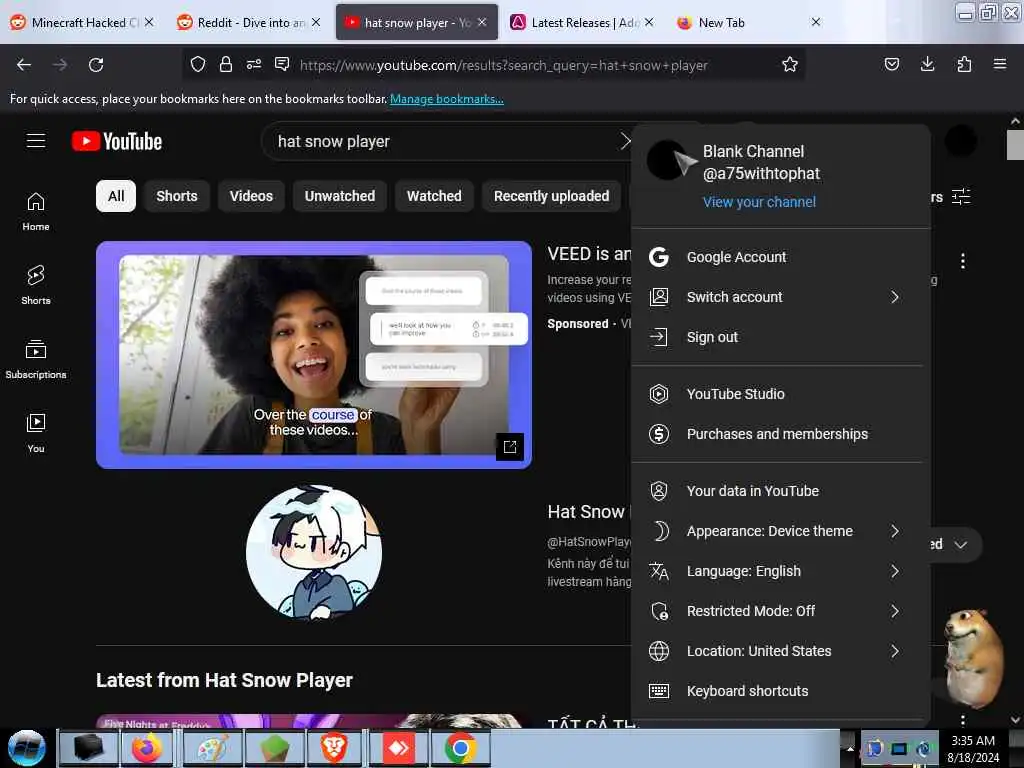Viewport: 1024px width, 768px height.
Task: View site security padlock info
Action: 226,64
